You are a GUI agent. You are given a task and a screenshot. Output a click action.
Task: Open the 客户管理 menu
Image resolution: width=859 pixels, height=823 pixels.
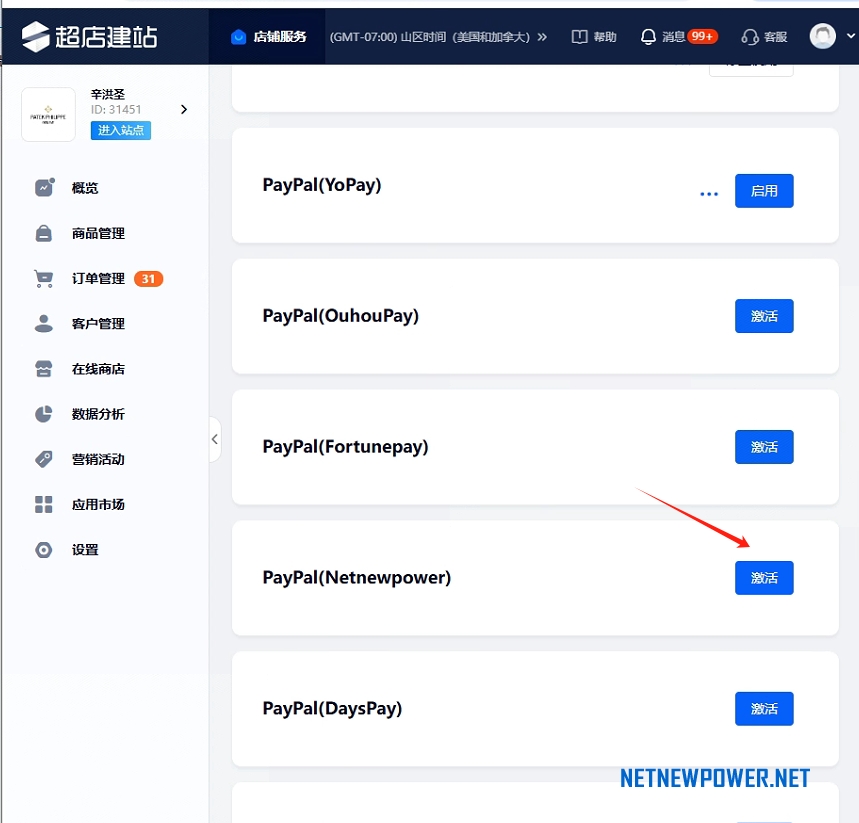[x=98, y=324]
